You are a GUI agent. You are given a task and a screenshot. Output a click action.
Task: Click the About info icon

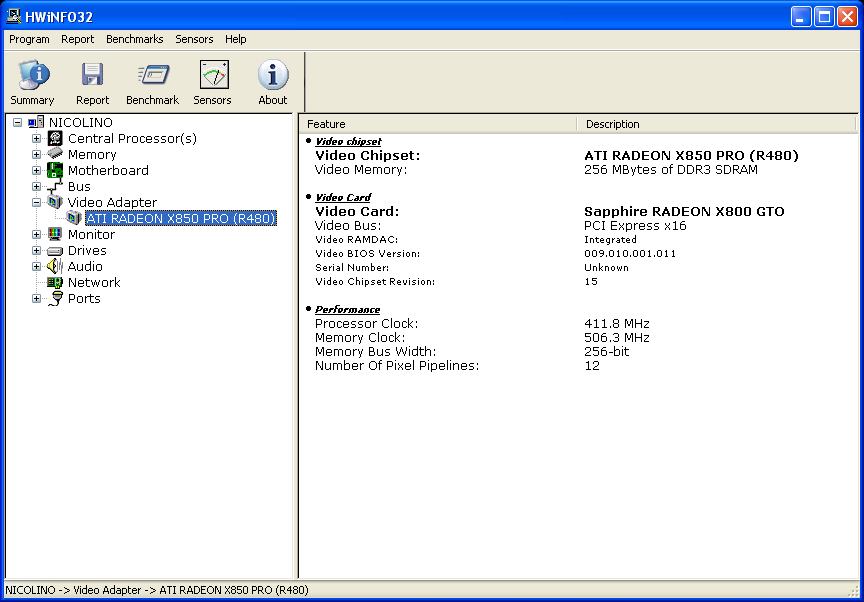(273, 74)
